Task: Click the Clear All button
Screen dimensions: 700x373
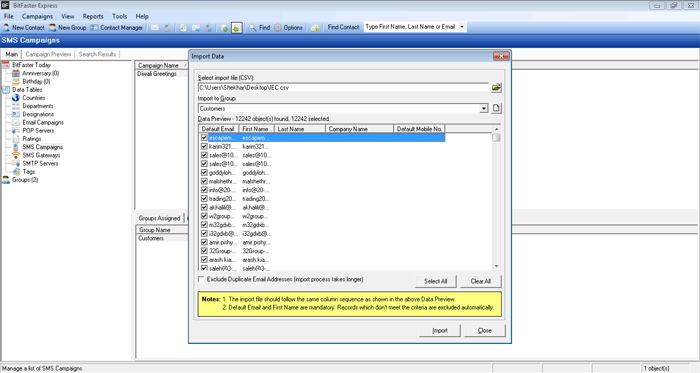Action: (480, 281)
